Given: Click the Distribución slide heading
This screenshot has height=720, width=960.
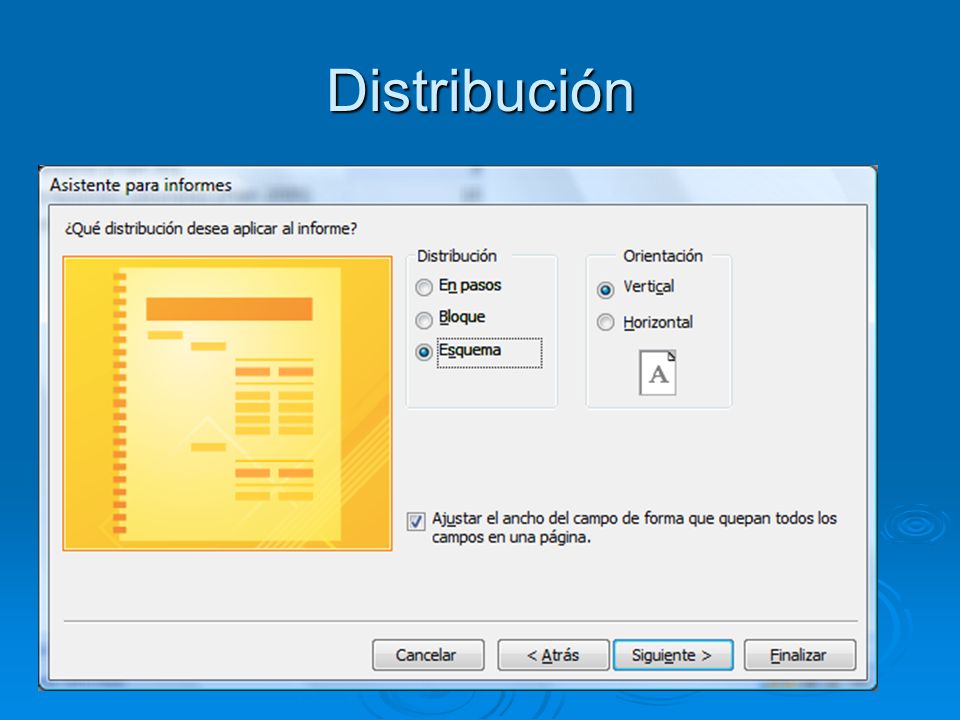Looking at the screenshot, I should (481, 91).
